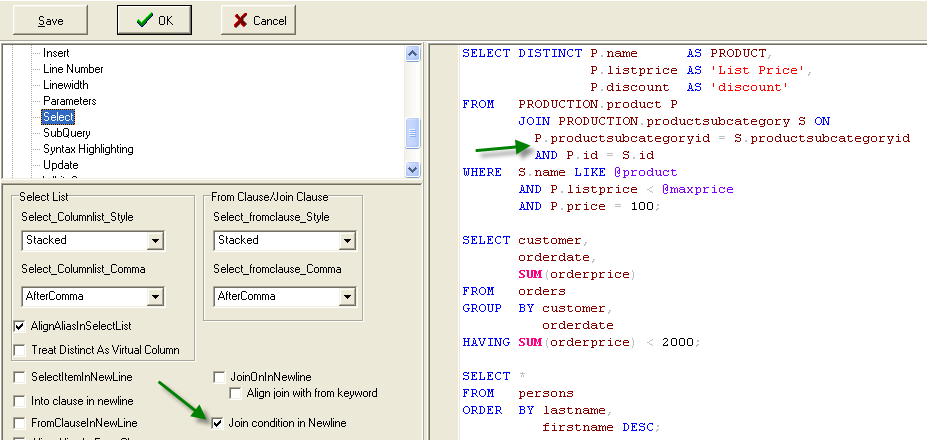This screenshot has height=440, width=927.
Task: Open the SubQuery settings item
Action: (67, 133)
